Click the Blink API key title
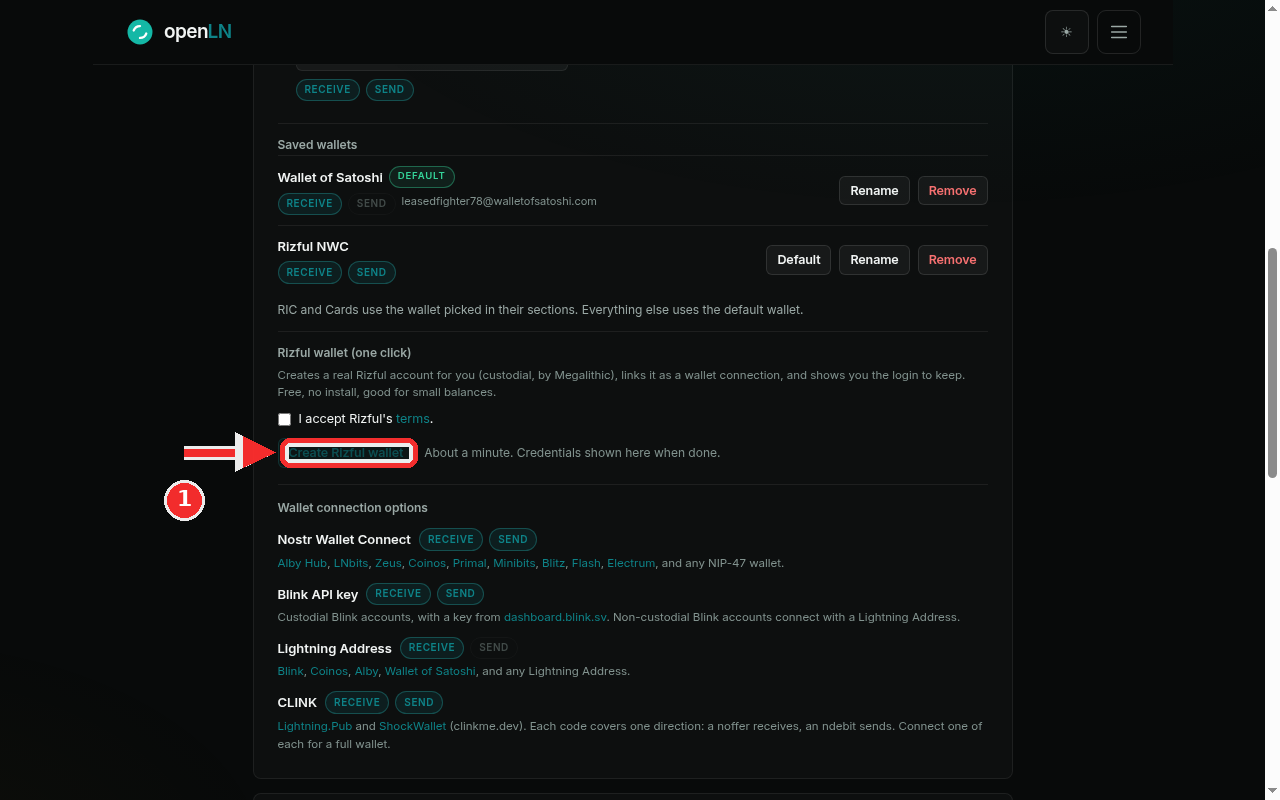Screen dimensions: 1280x800 (x=318, y=595)
